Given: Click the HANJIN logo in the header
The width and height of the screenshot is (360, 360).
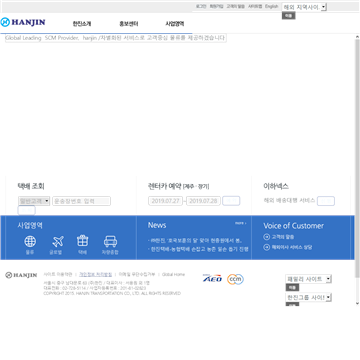Looking at the screenshot, I should coord(23,22).
